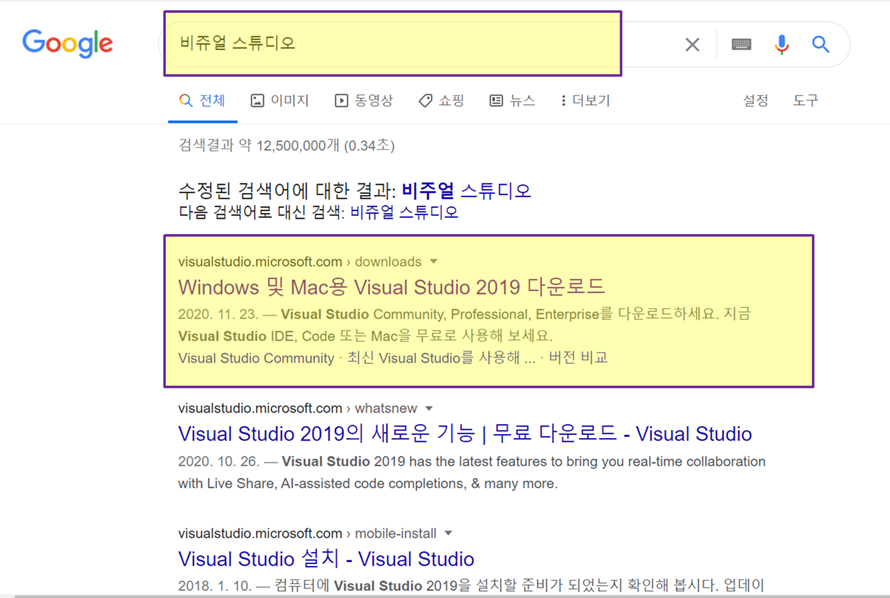Start voice search with microphone icon
Viewport: 890px width, 598px height.
point(782,44)
